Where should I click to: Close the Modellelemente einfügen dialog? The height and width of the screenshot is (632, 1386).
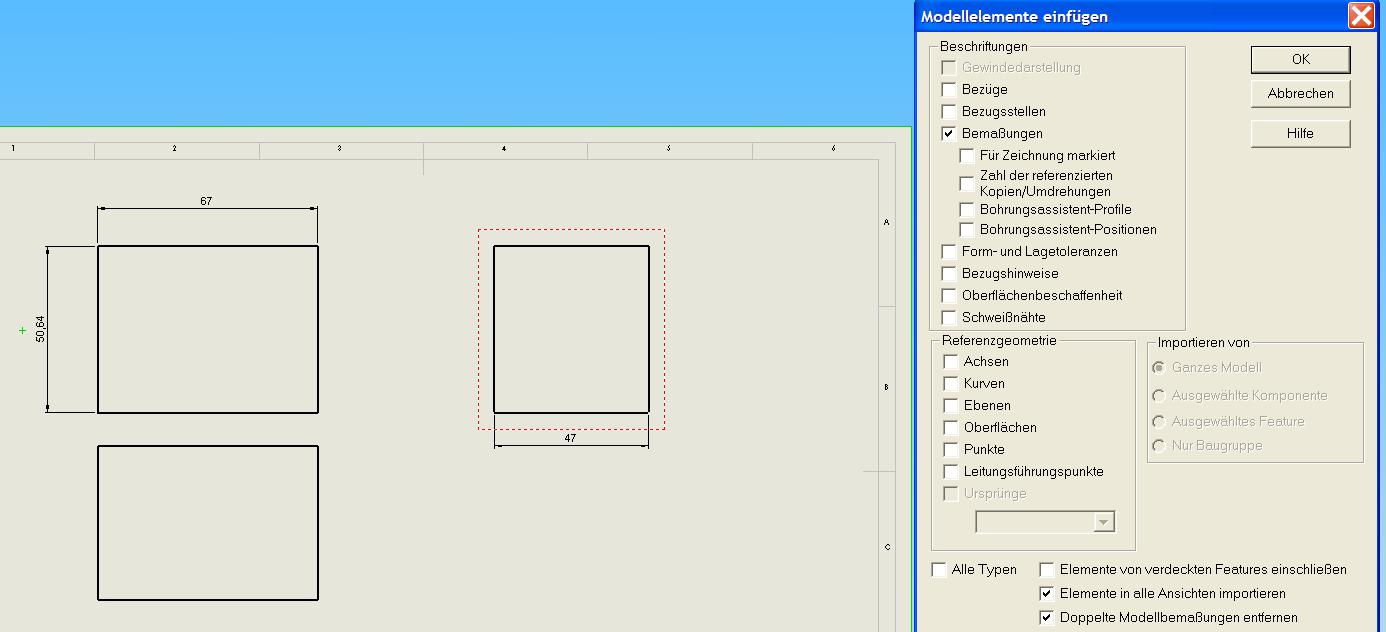tap(1360, 16)
